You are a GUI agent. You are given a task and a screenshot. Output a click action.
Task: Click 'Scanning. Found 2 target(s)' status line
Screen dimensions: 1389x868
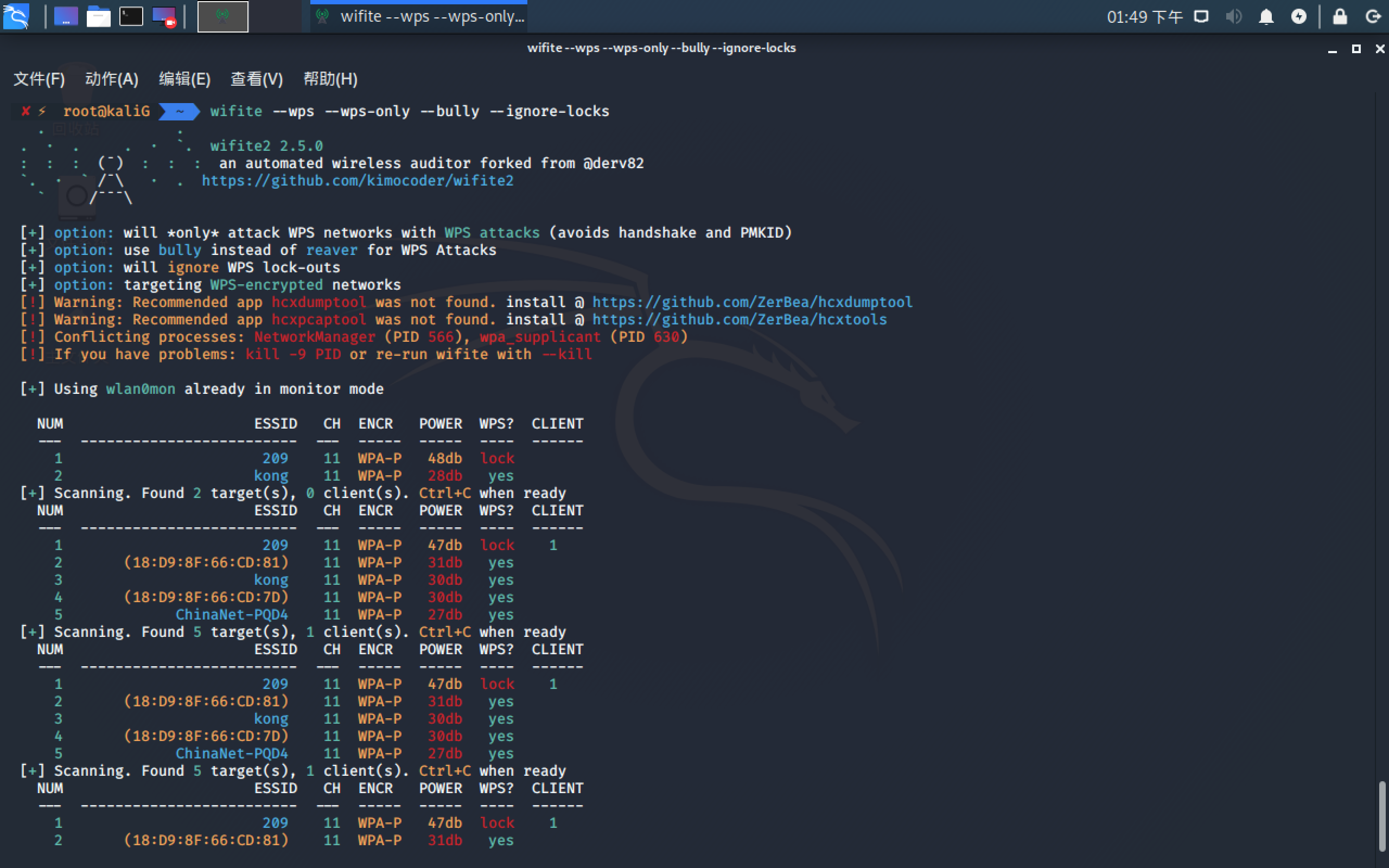(x=293, y=493)
